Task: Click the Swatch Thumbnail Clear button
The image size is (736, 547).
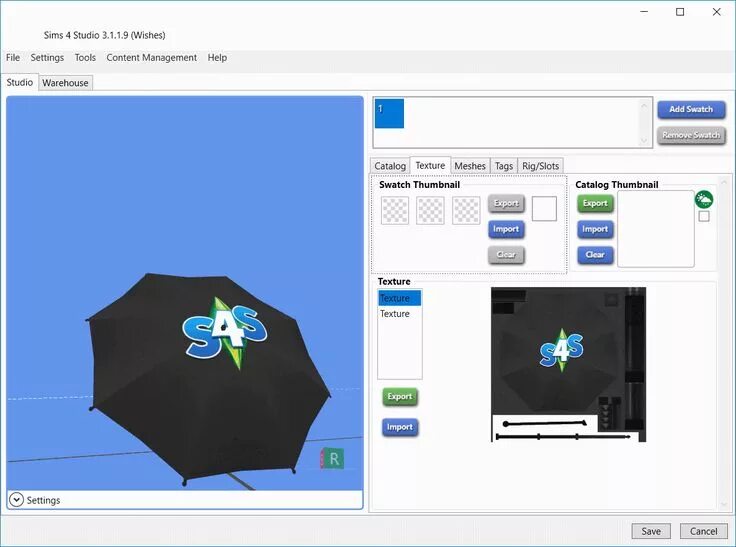Action: 506,255
